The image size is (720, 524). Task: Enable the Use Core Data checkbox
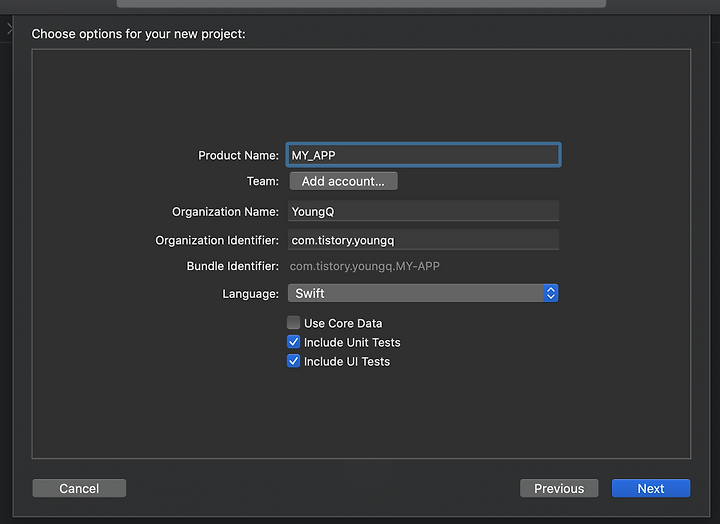click(x=293, y=323)
